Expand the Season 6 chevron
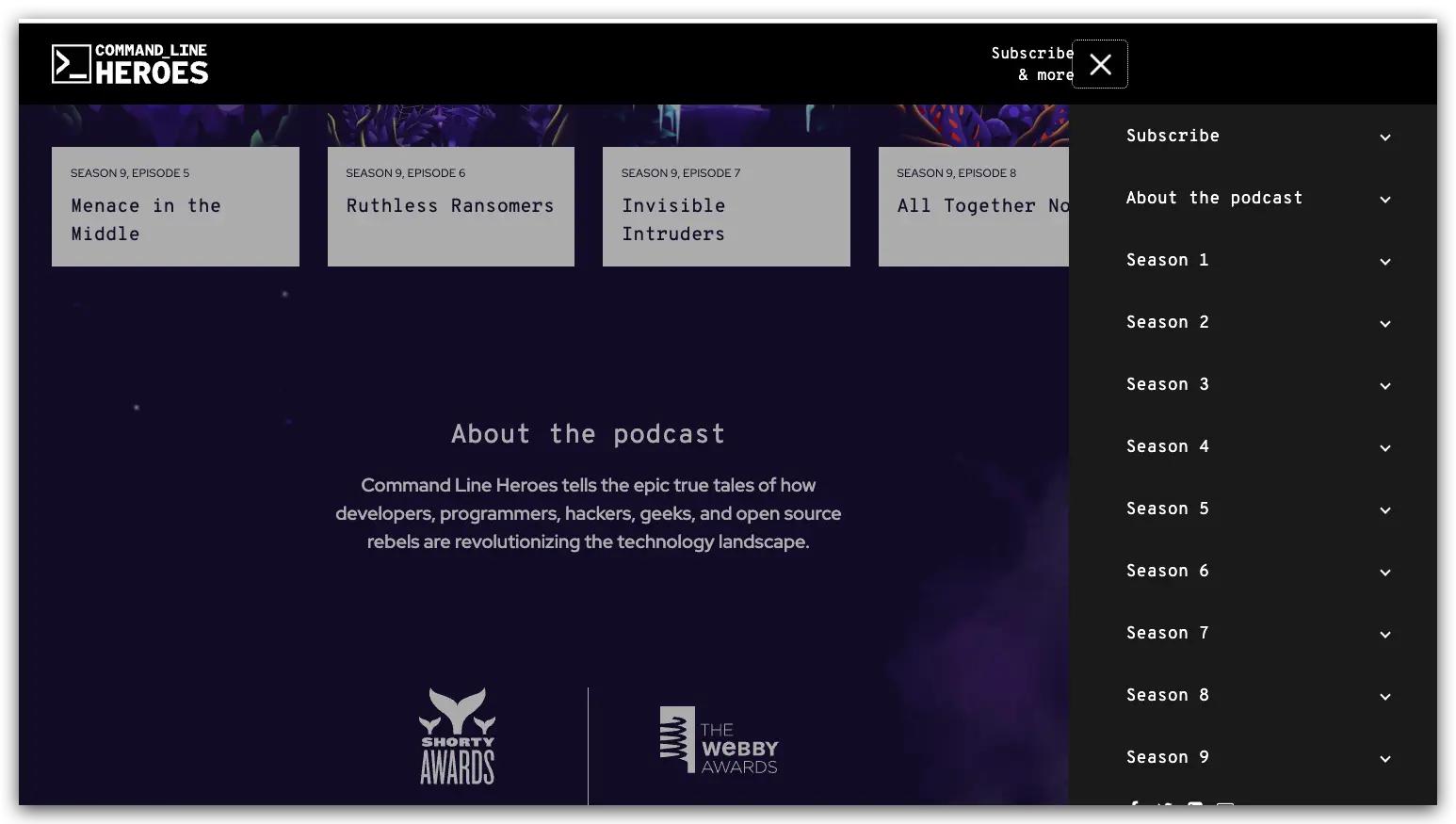Screen dimensions: 1456x824 (1385, 573)
